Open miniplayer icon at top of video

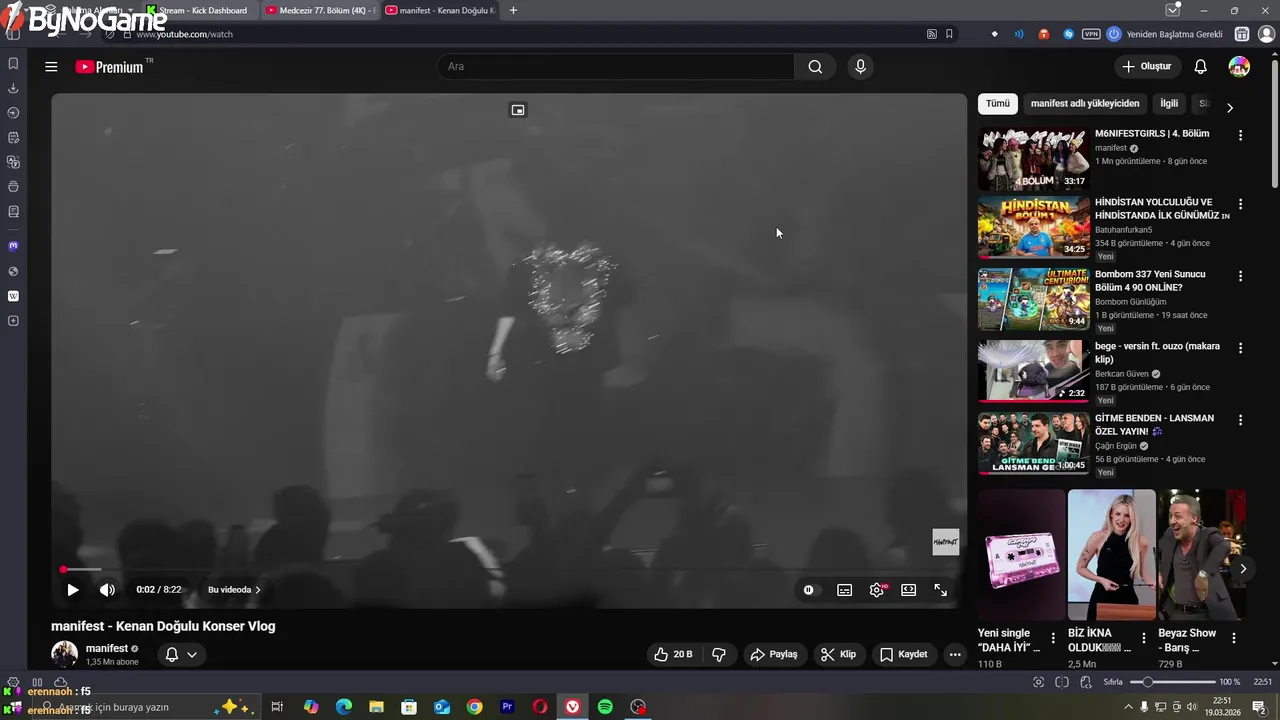click(x=518, y=110)
